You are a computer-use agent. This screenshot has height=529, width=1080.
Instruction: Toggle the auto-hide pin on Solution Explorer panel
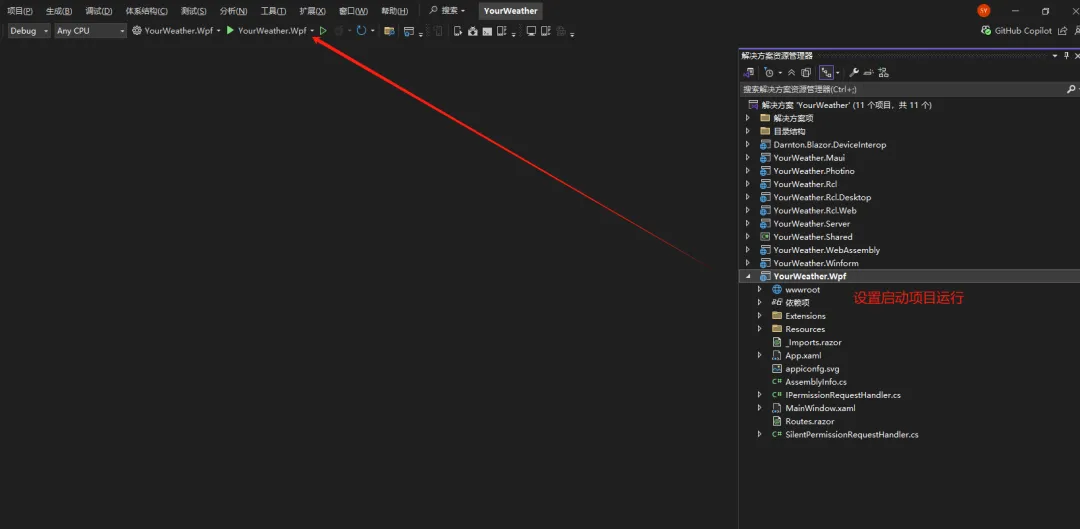point(1066,56)
